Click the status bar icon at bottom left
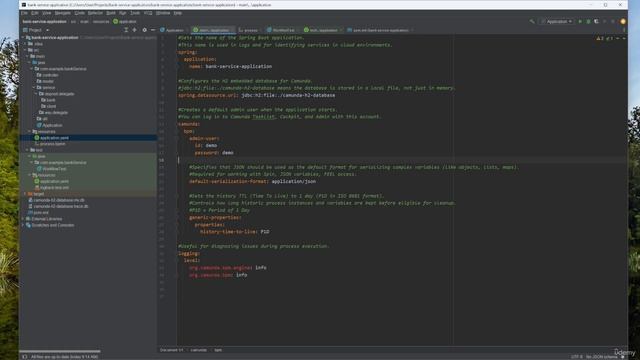640x360 pixels. (24, 356)
